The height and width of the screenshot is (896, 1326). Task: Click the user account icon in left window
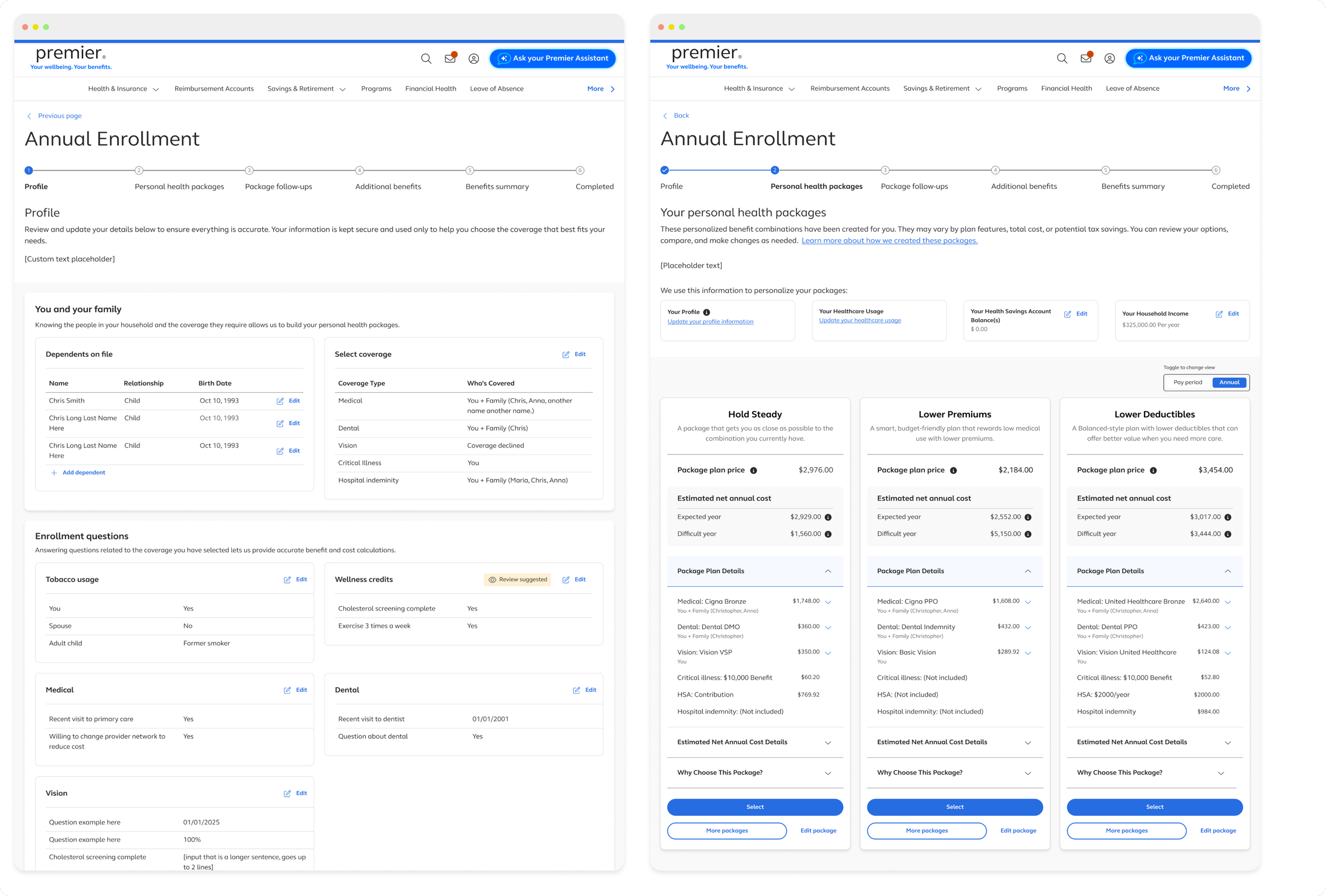(474, 59)
